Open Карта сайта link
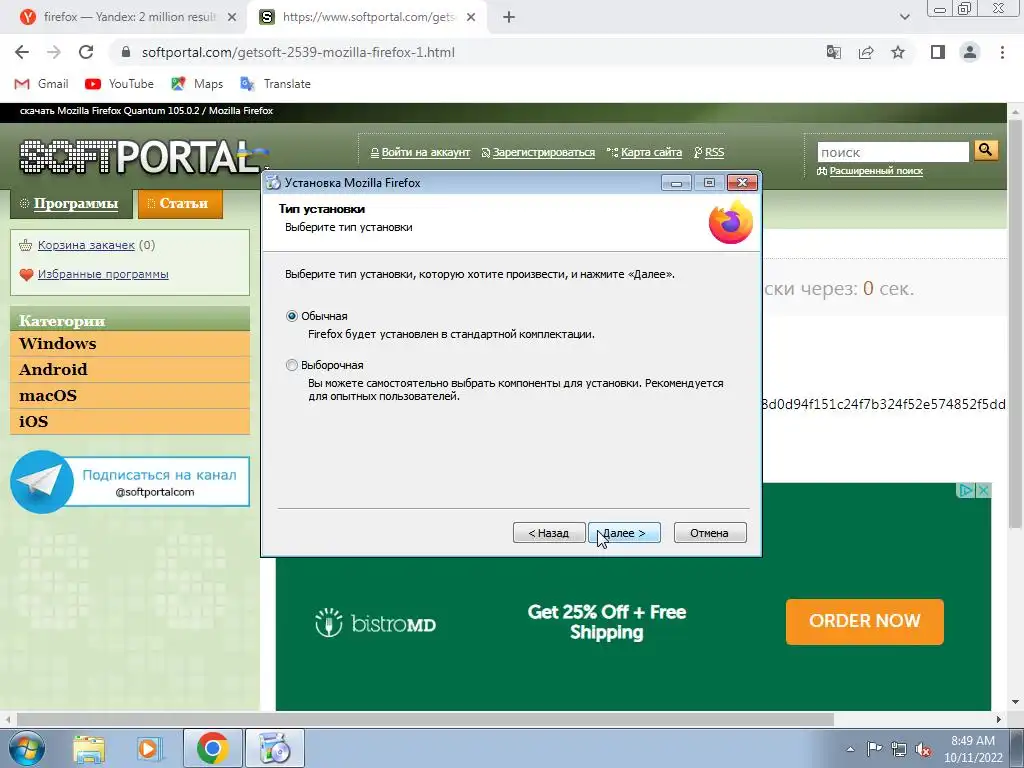Screen dimensions: 1024x768 645,152
